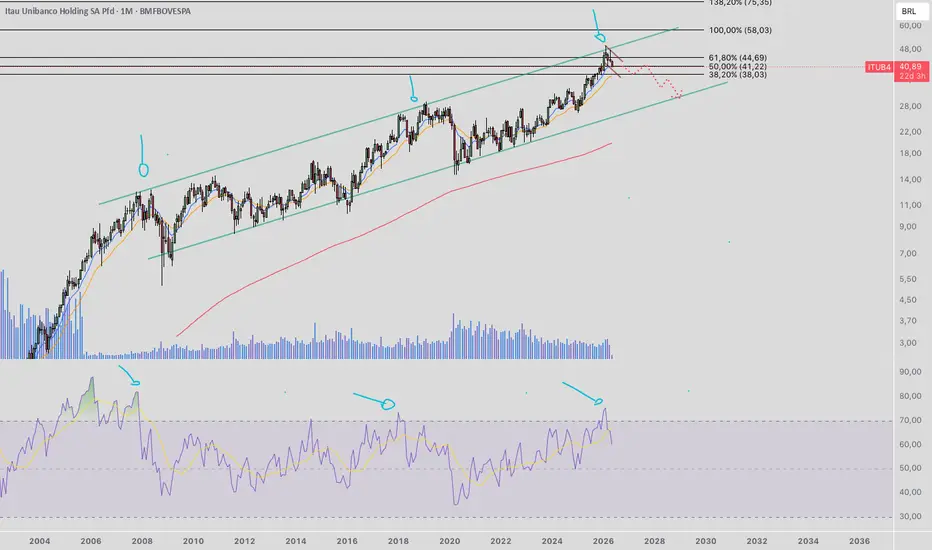The image size is (932, 550).
Task: Click 7,00 on the price axis
Action: click(x=908, y=253)
